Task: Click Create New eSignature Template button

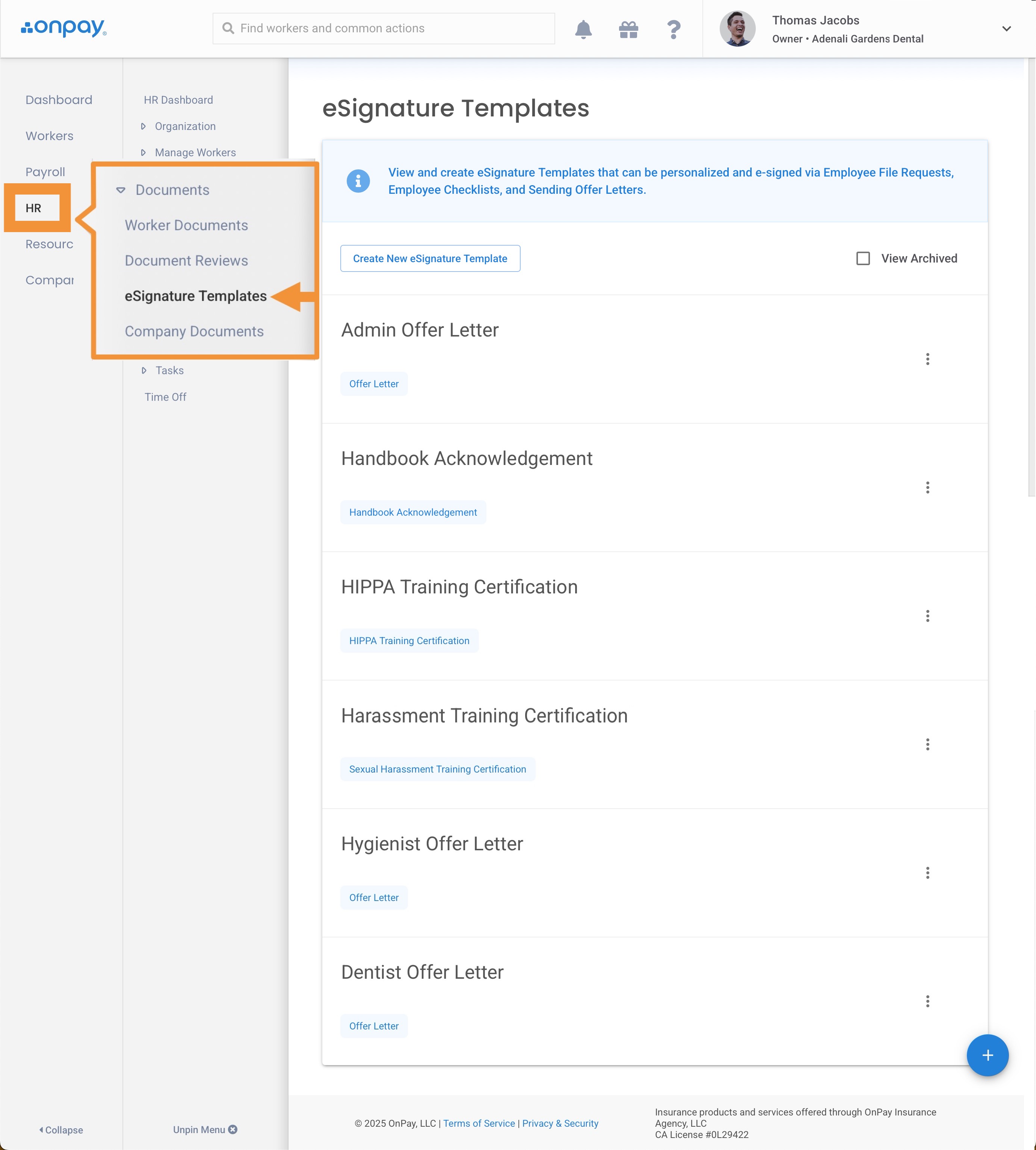Action: [x=430, y=258]
